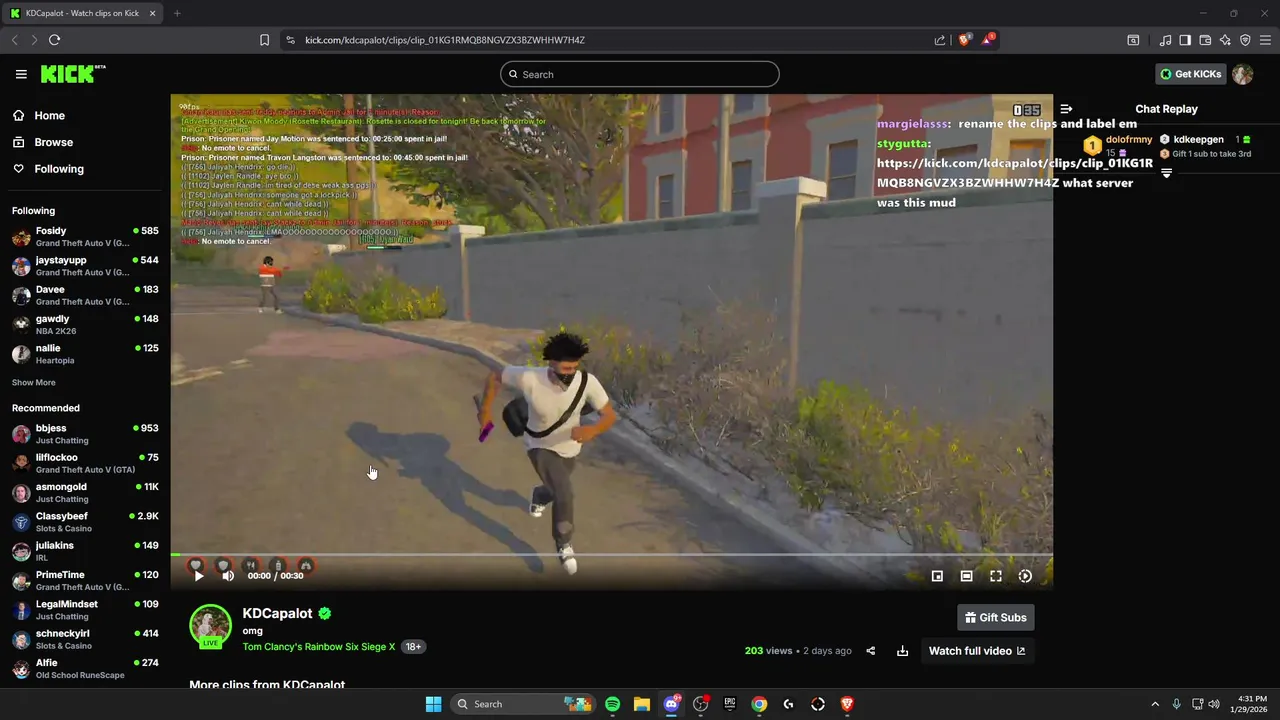Click the KDCapalot channel name
The image size is (1280, 720).
[278, 613]
